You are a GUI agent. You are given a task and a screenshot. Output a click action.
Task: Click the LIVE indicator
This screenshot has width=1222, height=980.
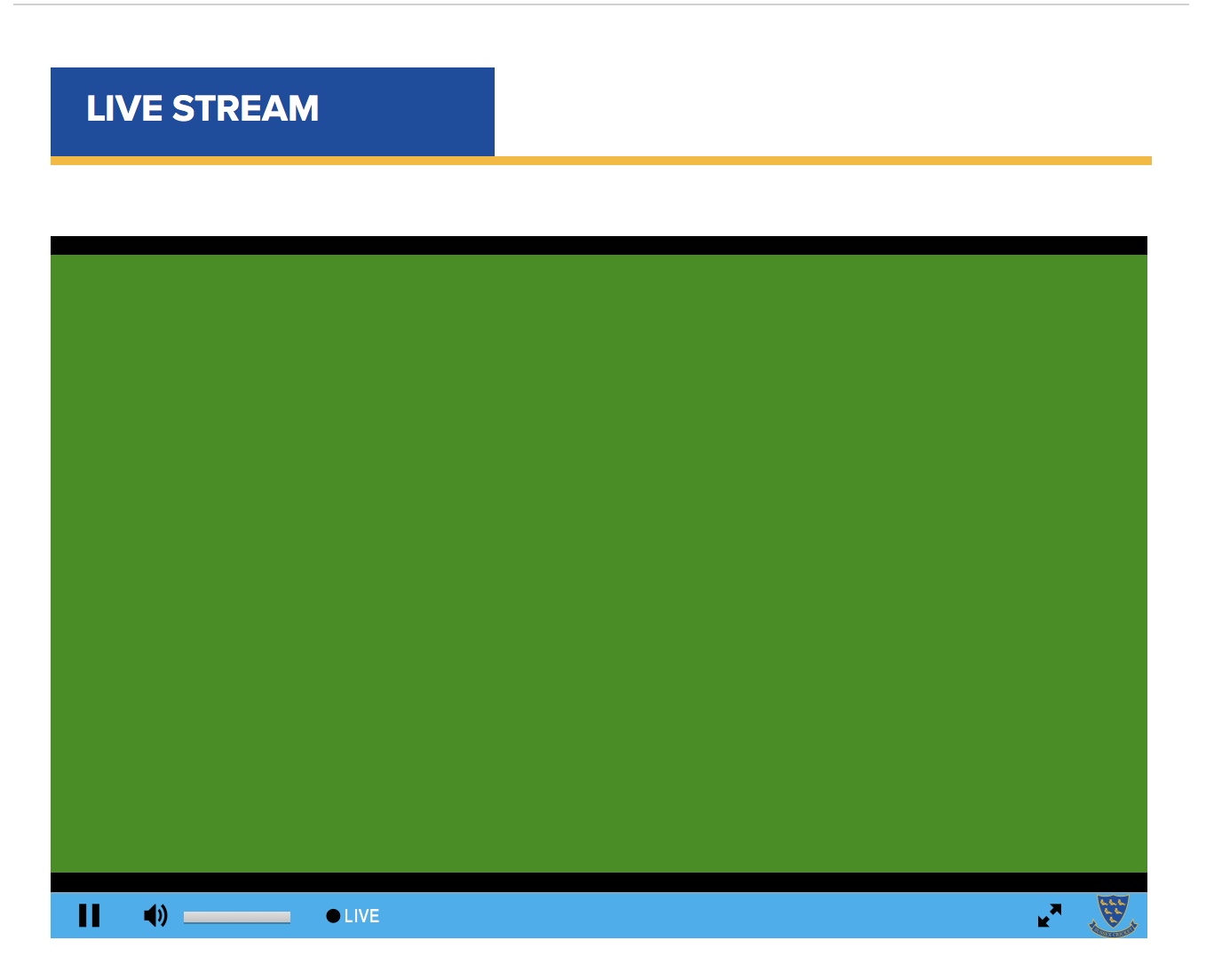pos(353,916)
